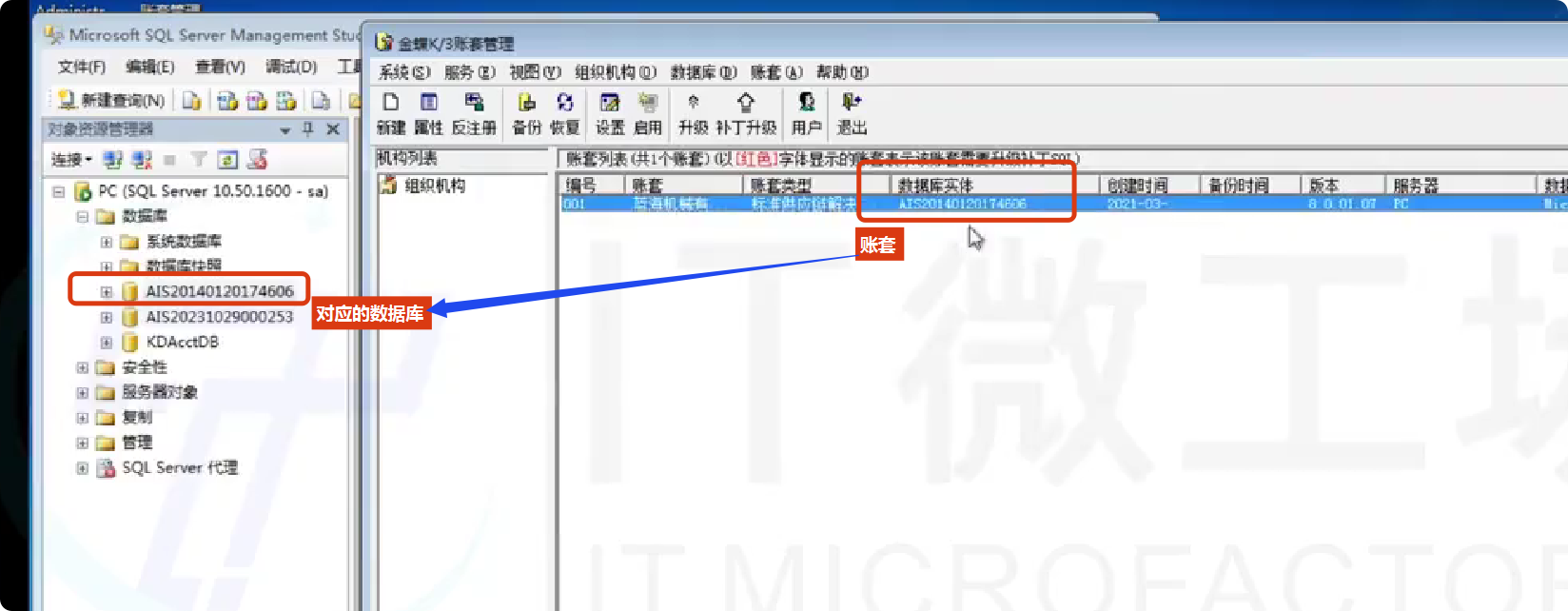Collapse the PC (SQL Server 10.50.1600 - sa) node
This screenshot has width=1568, height=611.
tap(58, 191)
